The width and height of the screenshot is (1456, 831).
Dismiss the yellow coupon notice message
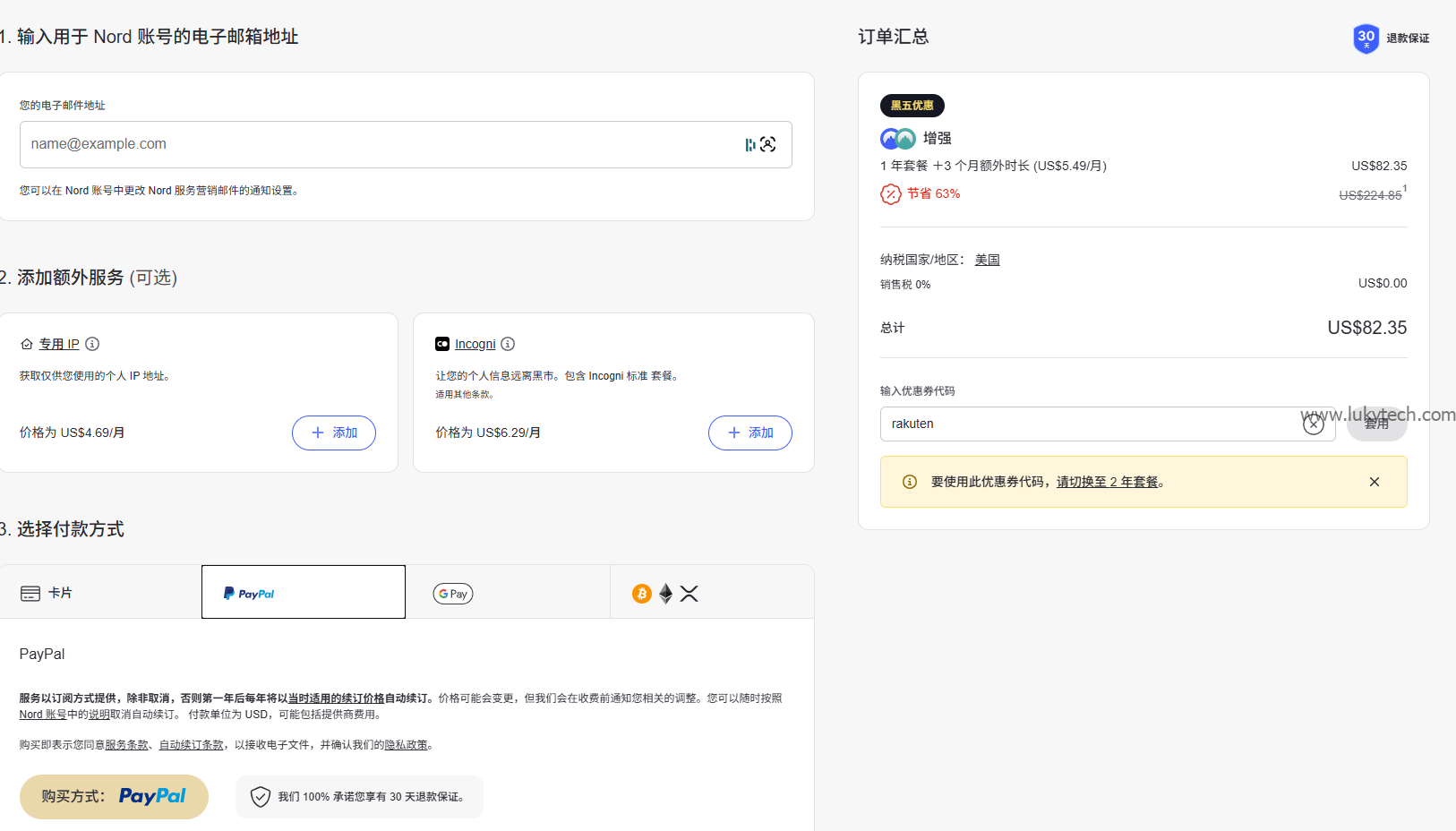click(x=1375, y=482)
